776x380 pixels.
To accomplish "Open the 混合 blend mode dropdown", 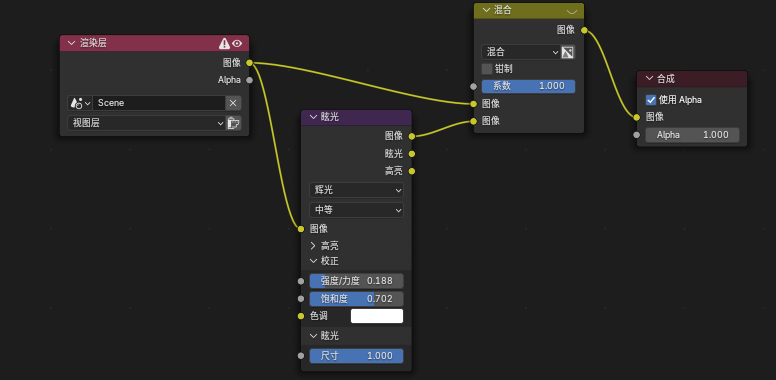I will pos(521,52).
